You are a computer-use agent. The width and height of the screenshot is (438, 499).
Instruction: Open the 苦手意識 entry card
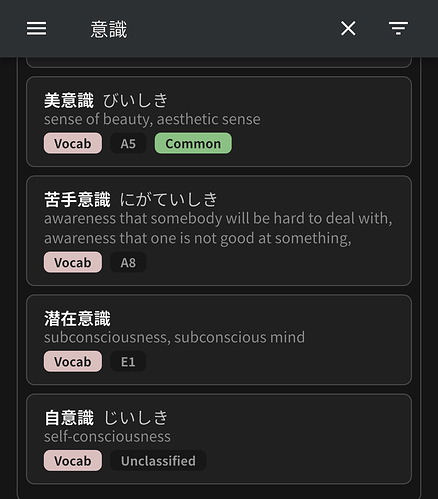[x=219, y=231]
